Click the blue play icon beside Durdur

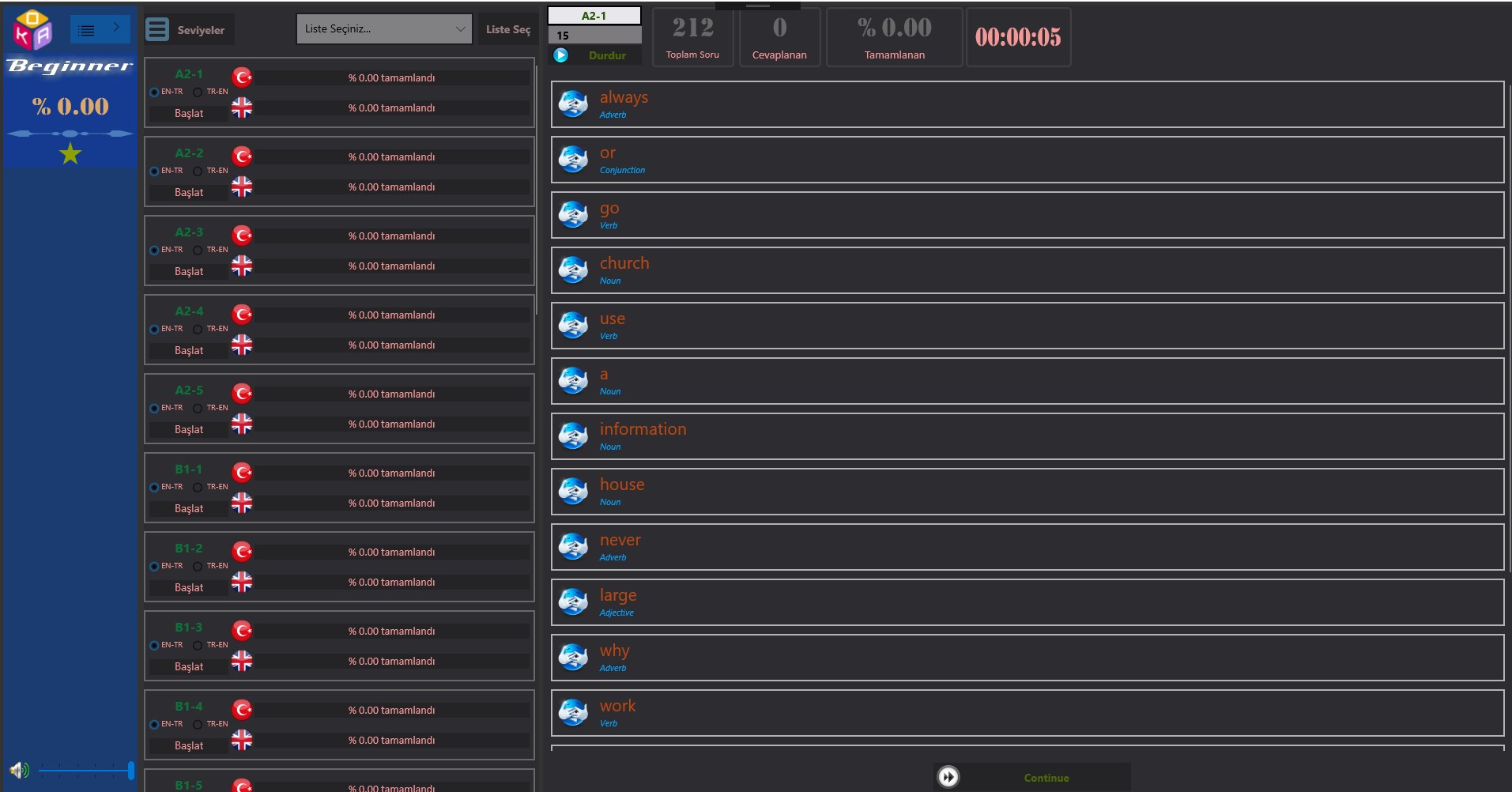pyautogui.click(x=560, y=55)
